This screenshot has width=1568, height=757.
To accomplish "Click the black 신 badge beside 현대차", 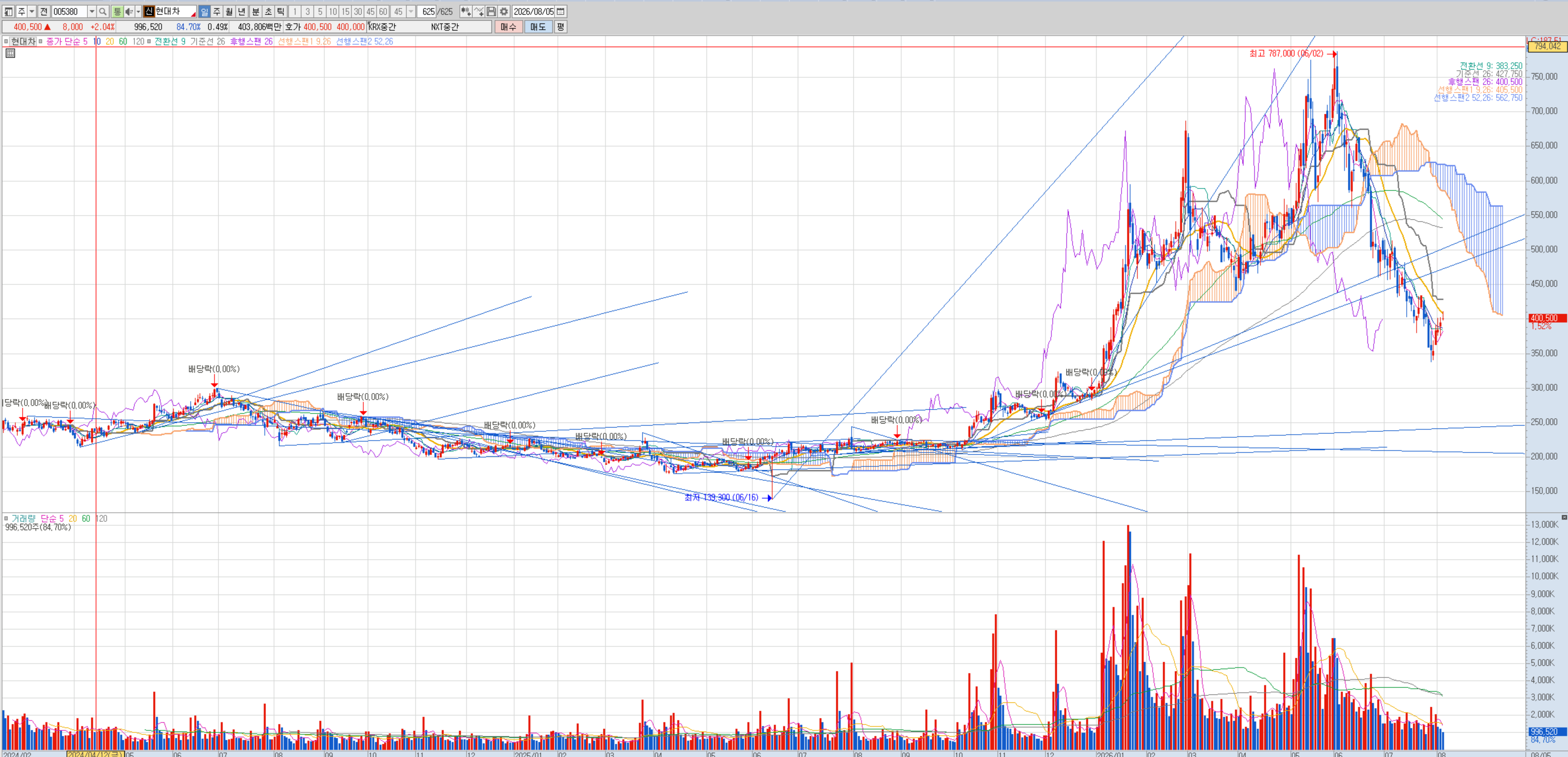I will click(149, 11).
